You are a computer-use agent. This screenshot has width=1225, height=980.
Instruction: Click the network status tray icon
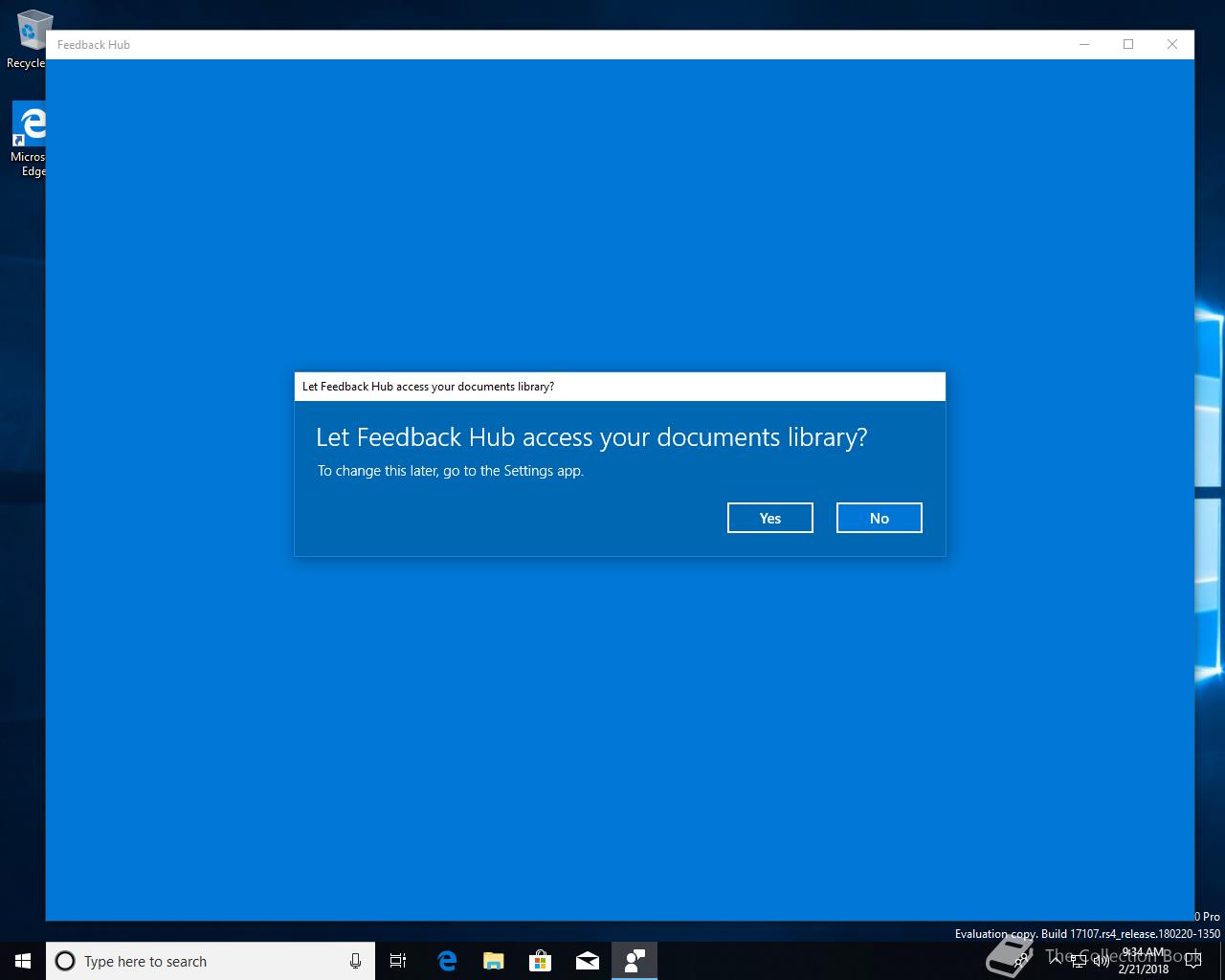[x=1078, y=961]
